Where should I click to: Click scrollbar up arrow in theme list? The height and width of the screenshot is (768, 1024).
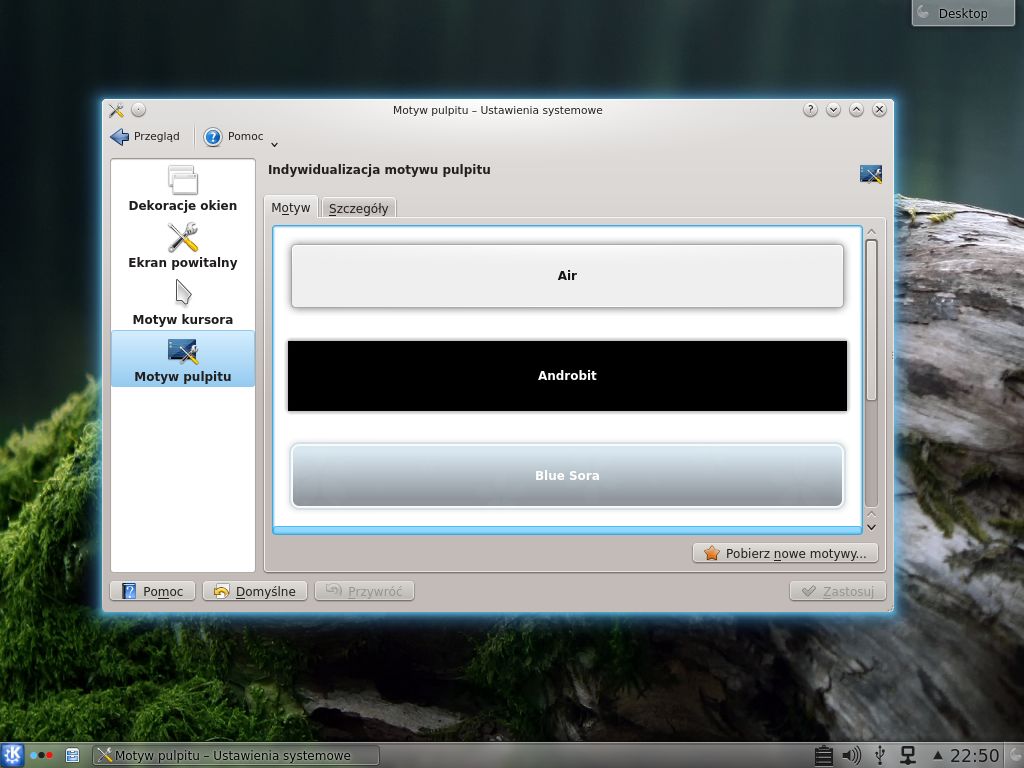(x=871, y=232)
